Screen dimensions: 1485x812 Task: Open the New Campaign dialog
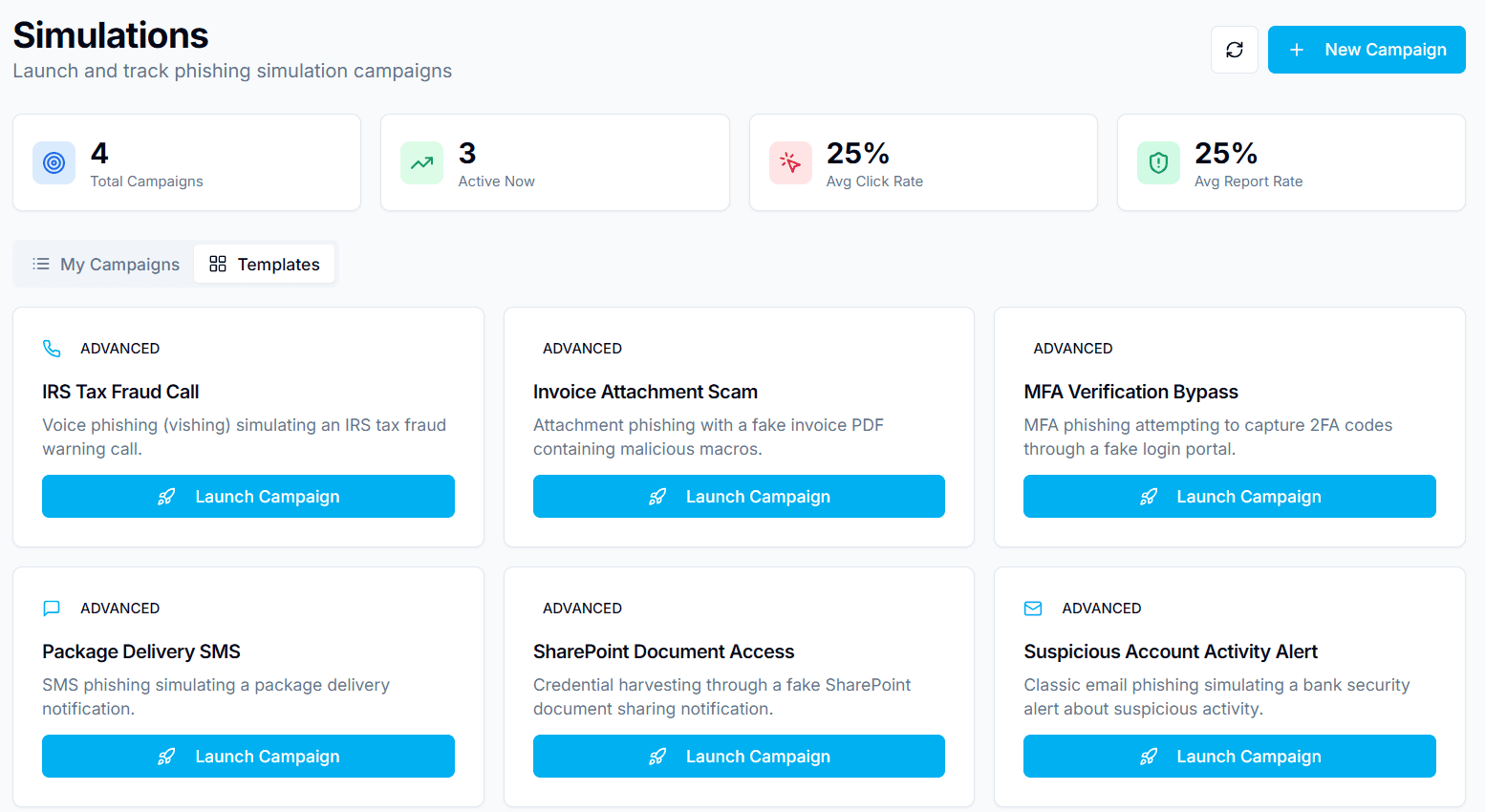point(1367,50)
